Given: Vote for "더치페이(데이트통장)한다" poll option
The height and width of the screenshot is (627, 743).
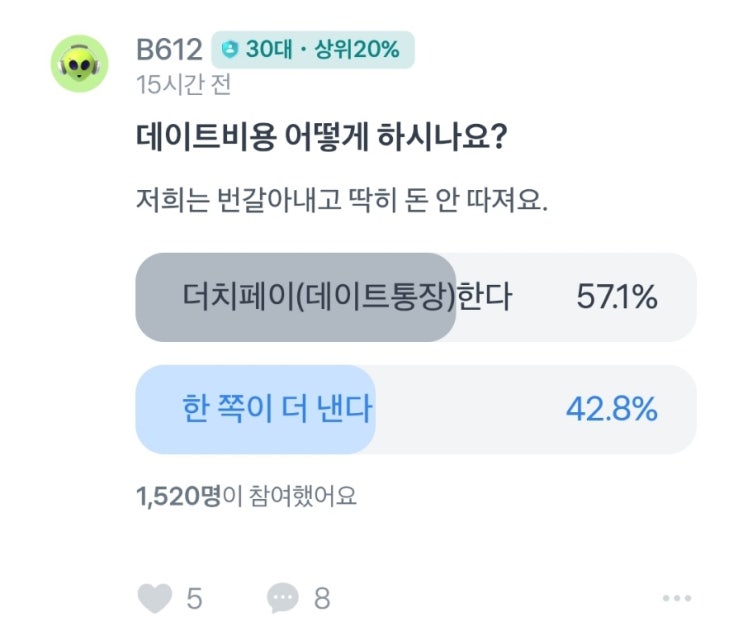Looking at the screenshot, I should coord(346,297).
